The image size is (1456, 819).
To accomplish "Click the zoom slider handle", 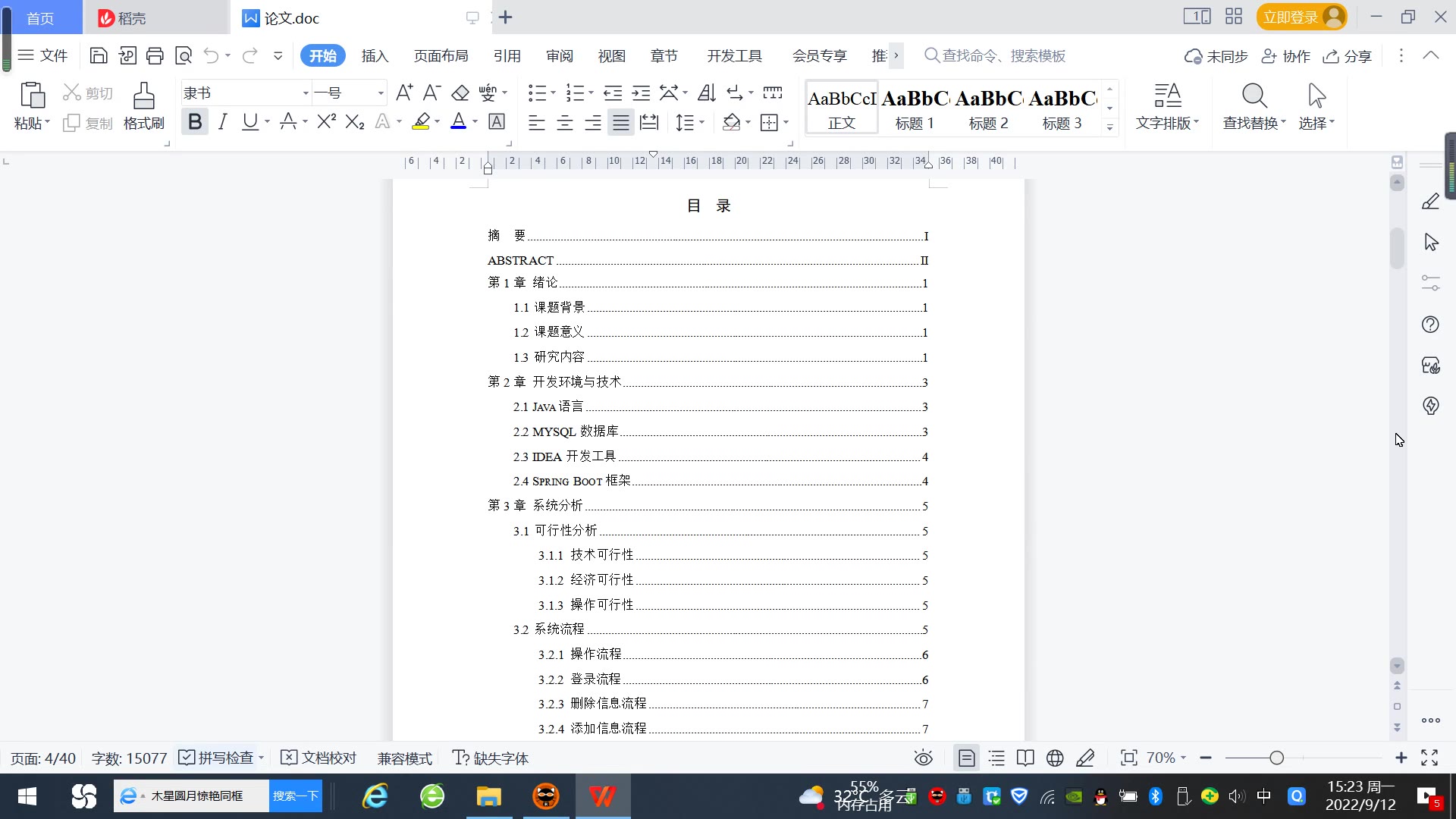I will 1277,758.
